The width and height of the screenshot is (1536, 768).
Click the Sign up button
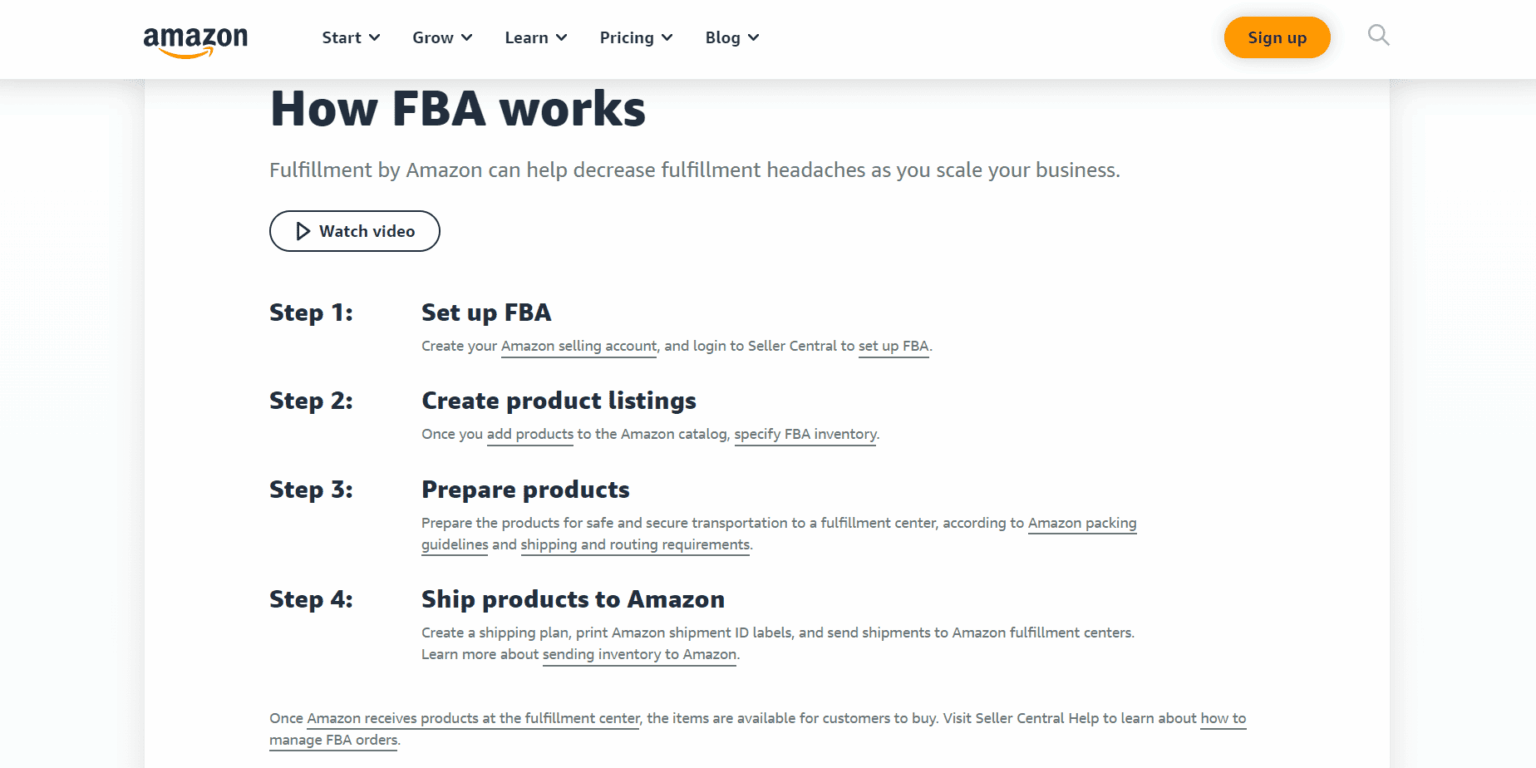[1277, 37]
